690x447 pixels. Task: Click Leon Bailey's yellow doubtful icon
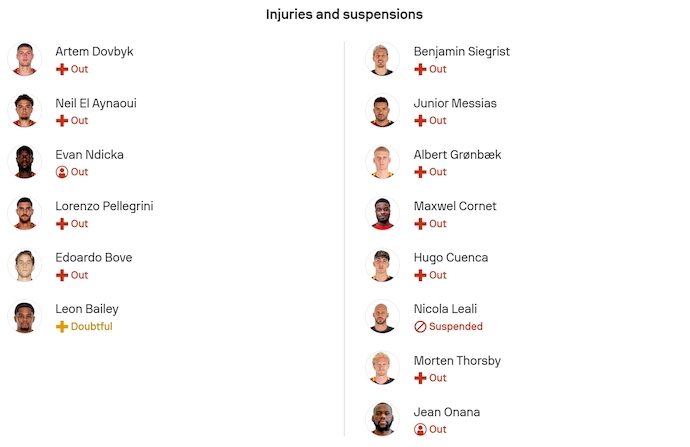pyautogui.click(x=62, y=327)
